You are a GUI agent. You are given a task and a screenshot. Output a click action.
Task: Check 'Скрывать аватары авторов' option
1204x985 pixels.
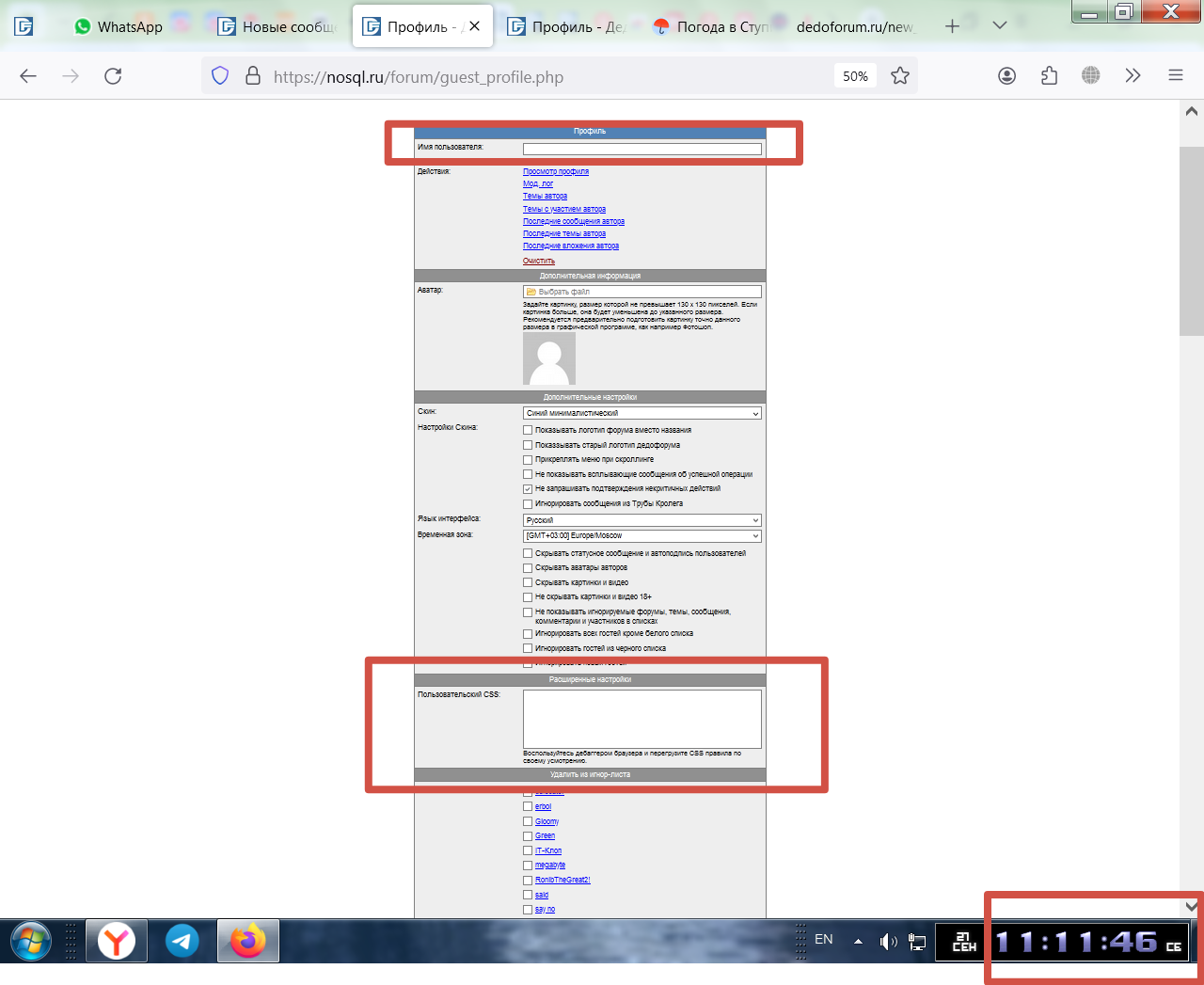pyautogui.click(x=528, y=568)
